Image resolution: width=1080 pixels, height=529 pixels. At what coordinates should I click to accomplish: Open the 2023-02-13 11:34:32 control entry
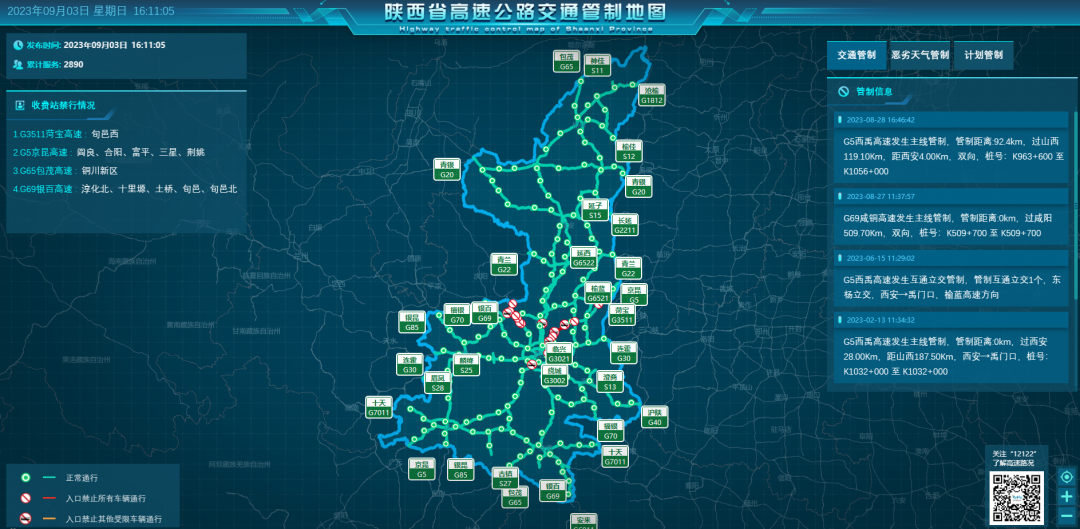tap(953, 348)
